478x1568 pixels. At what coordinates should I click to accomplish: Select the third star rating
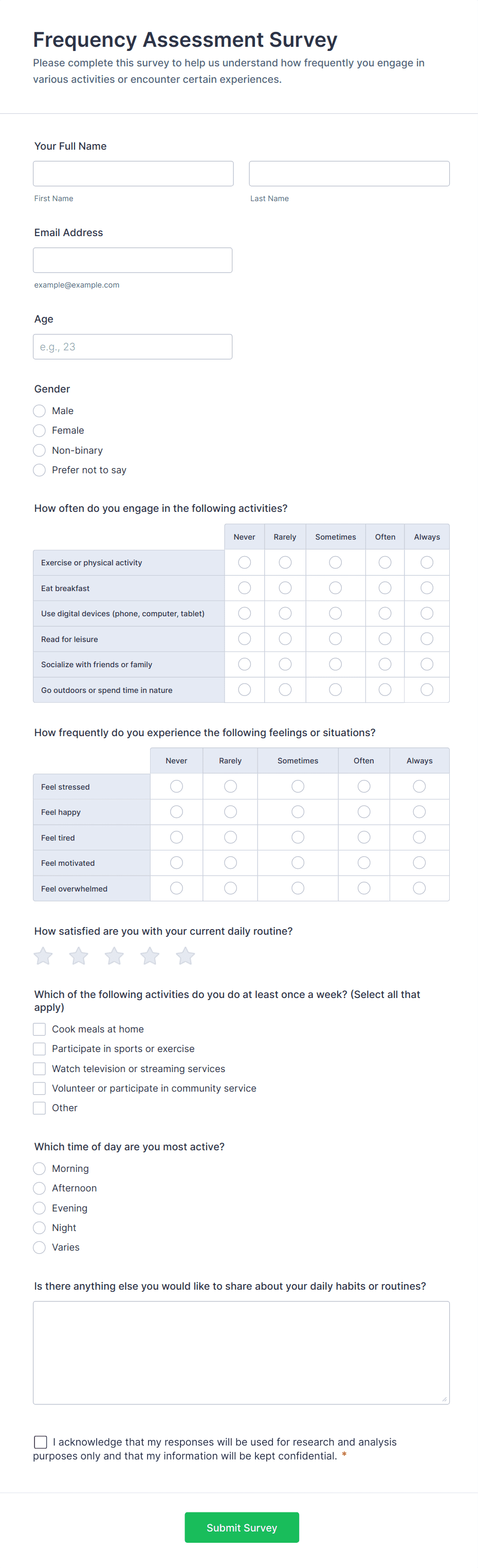click(114, 956)
